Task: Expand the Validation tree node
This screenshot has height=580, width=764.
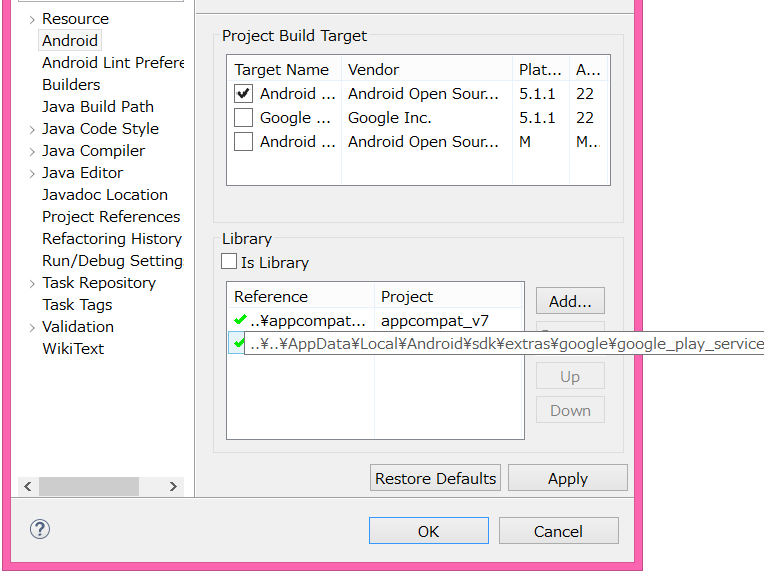Action: coord(32,327)
